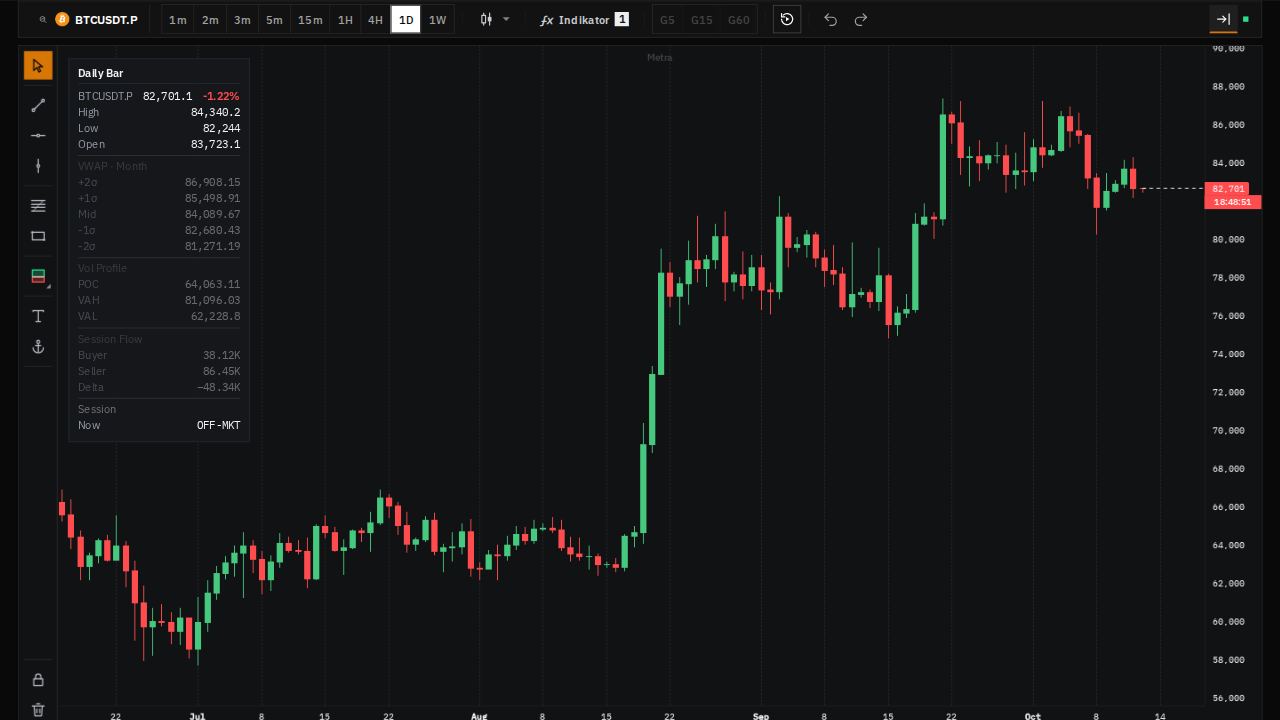This screenshot has height=720, width=1280.
Task: Switch to the 2m timeframe
Action: 210,20
